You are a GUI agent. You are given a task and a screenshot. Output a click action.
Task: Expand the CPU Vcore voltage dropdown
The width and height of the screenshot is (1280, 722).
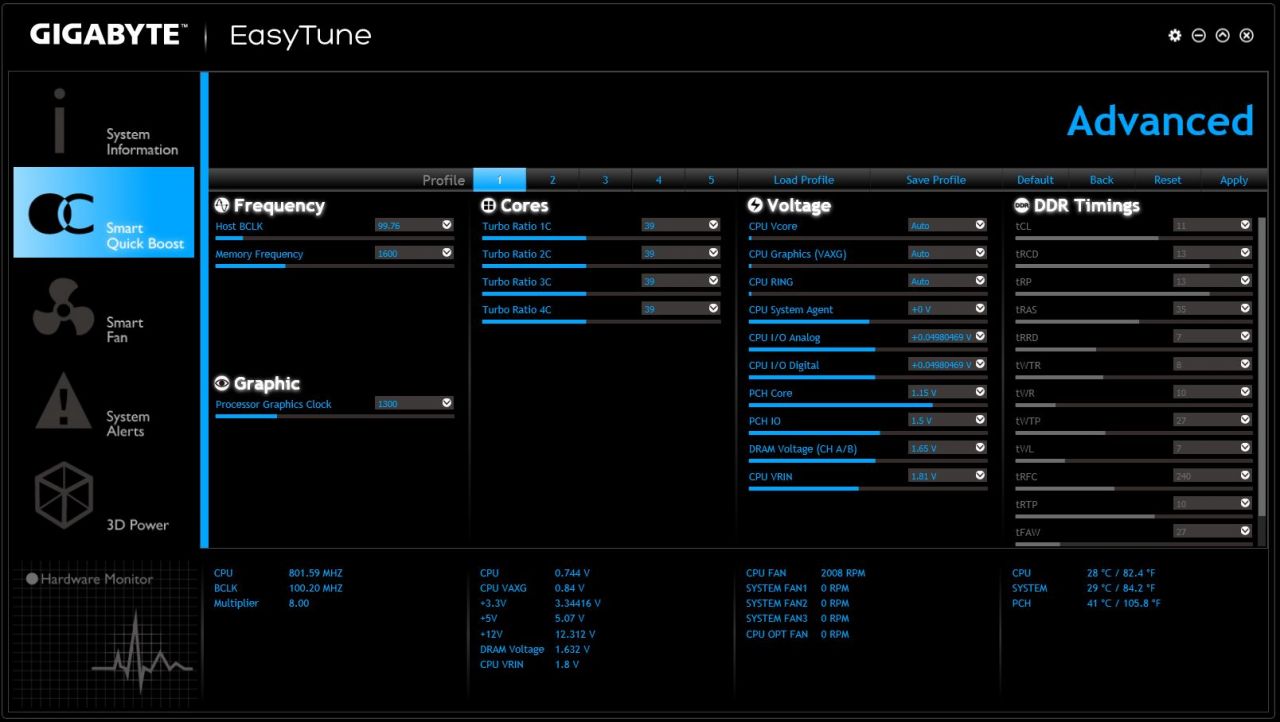pos(980,226)
